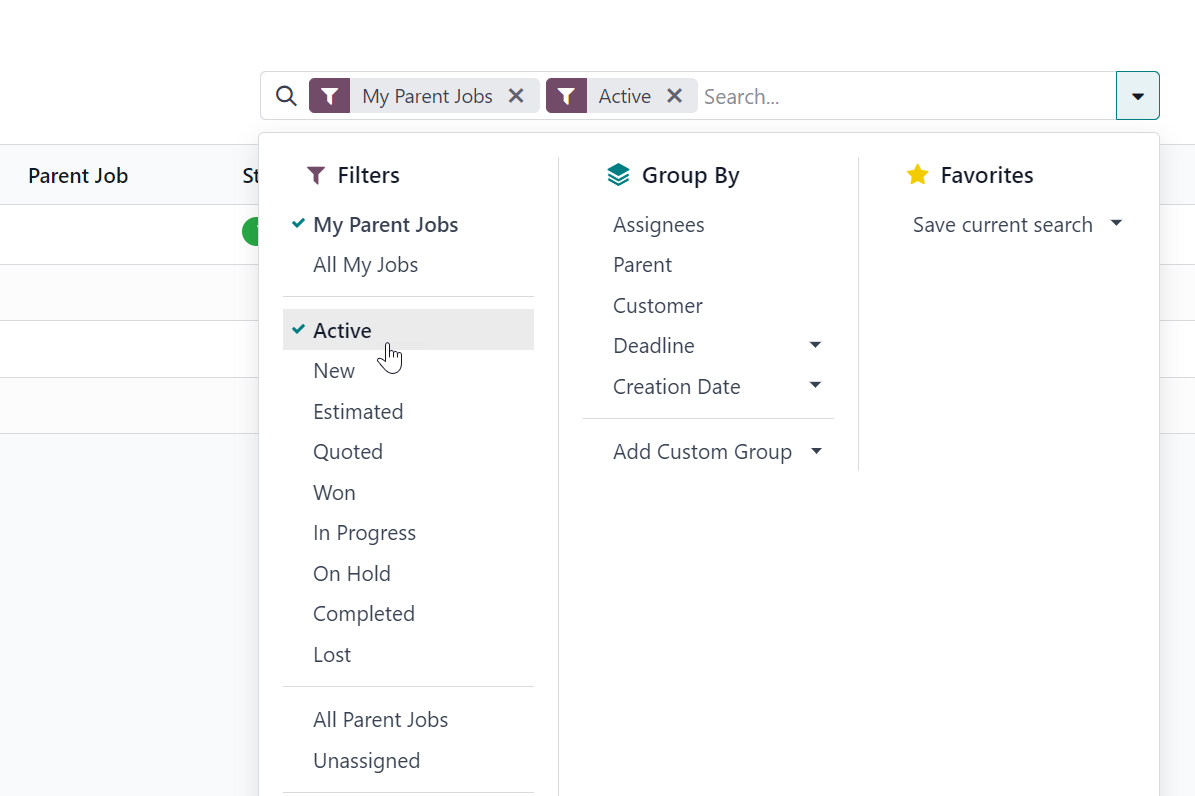The height and width of the screenshot is (796, 1195).
Task: Uncheck the My Parent Jobs filter
Action: point(385,225)
